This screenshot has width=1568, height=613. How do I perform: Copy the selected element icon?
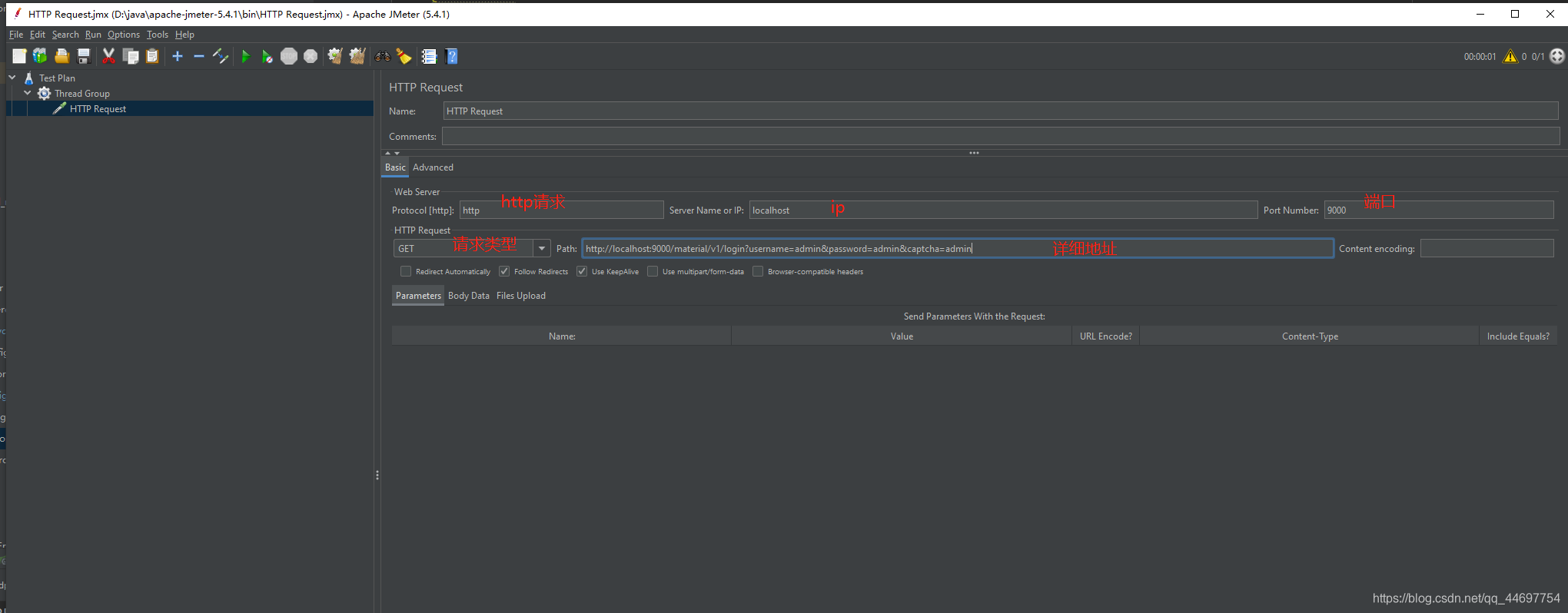coord(131,56)
